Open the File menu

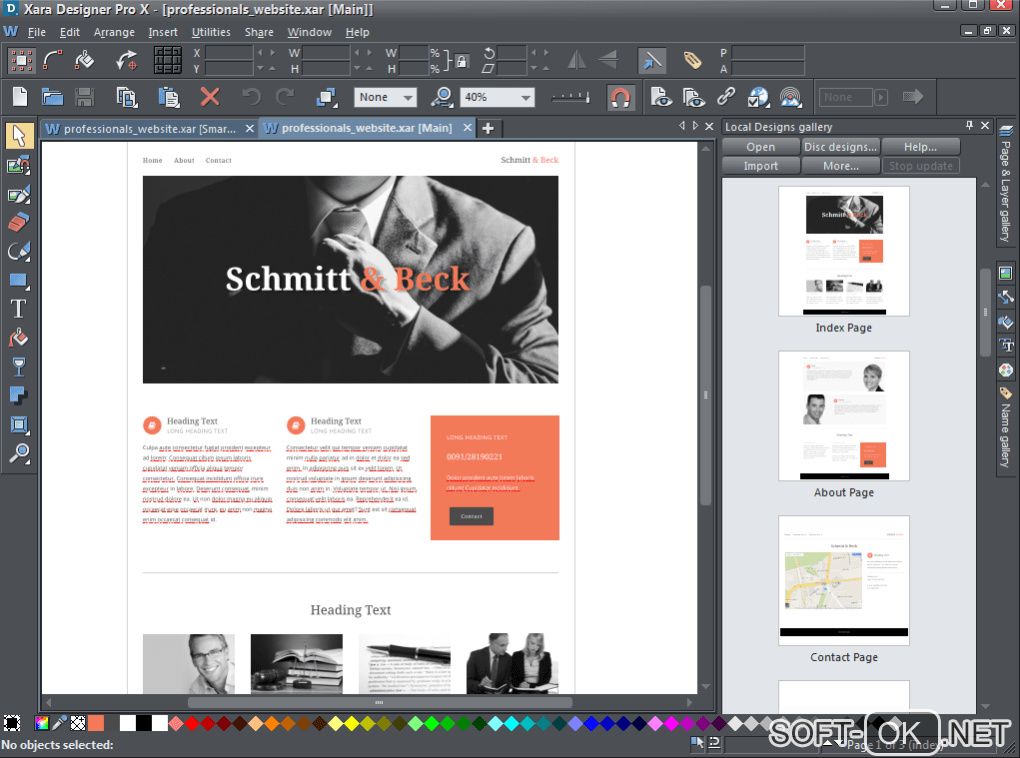pyautogui.click(x=36, y=32)
